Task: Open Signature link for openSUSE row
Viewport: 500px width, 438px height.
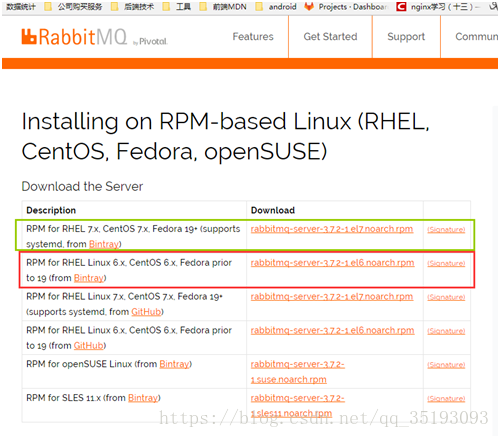Action: pyautogui.click(x=446, y=365)
